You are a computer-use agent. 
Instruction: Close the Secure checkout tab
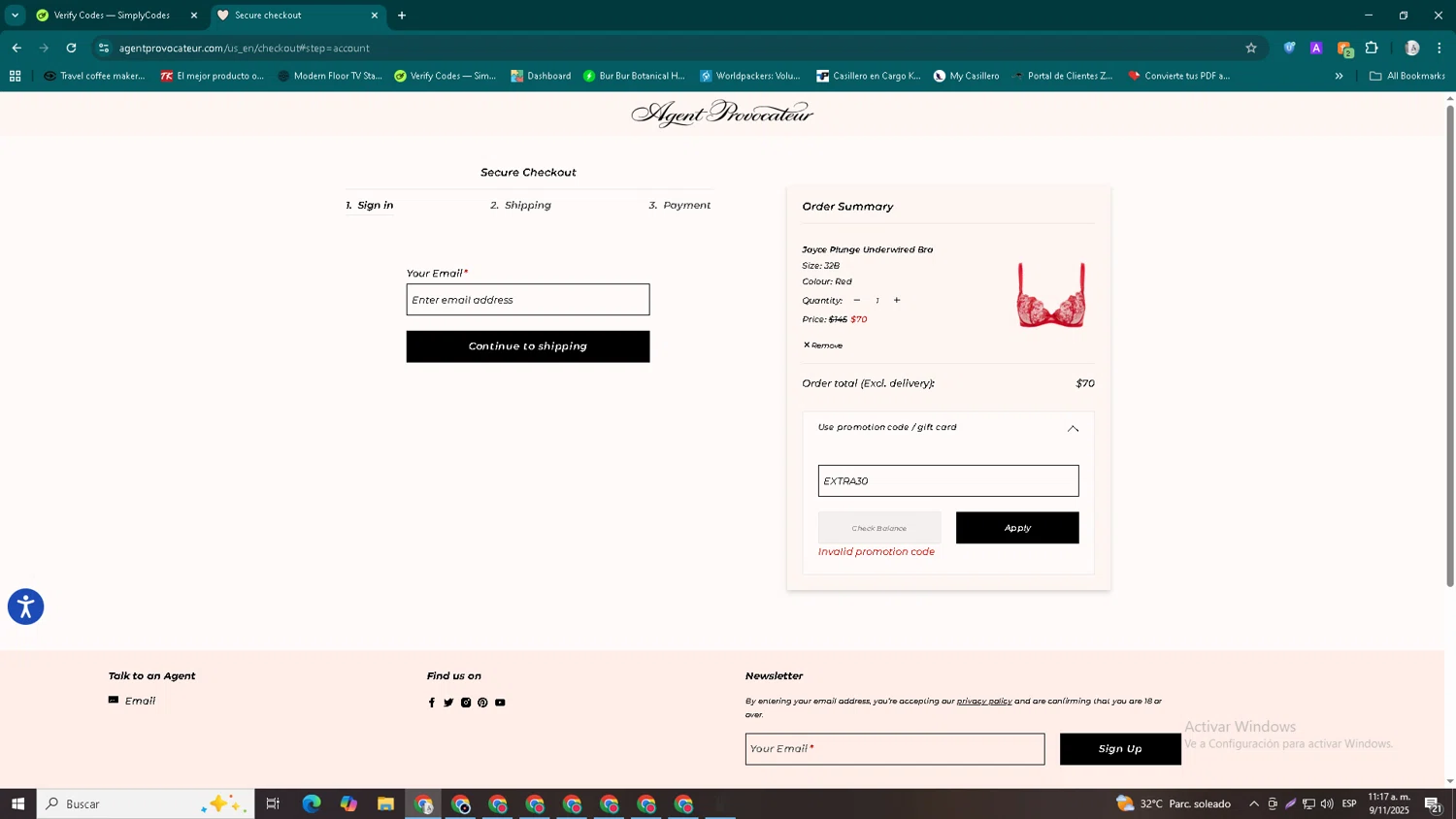pos(375,16)
